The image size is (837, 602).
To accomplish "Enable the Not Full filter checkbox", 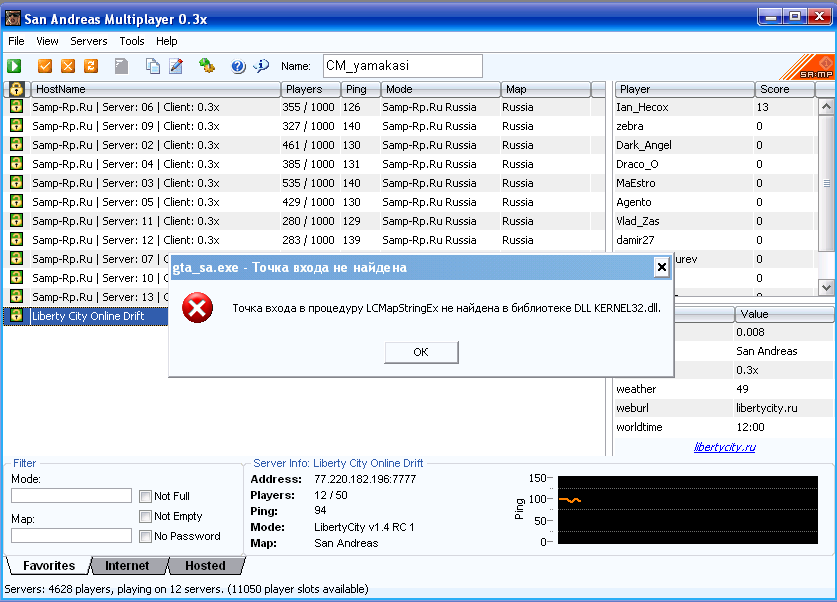I will click(146, 496).
